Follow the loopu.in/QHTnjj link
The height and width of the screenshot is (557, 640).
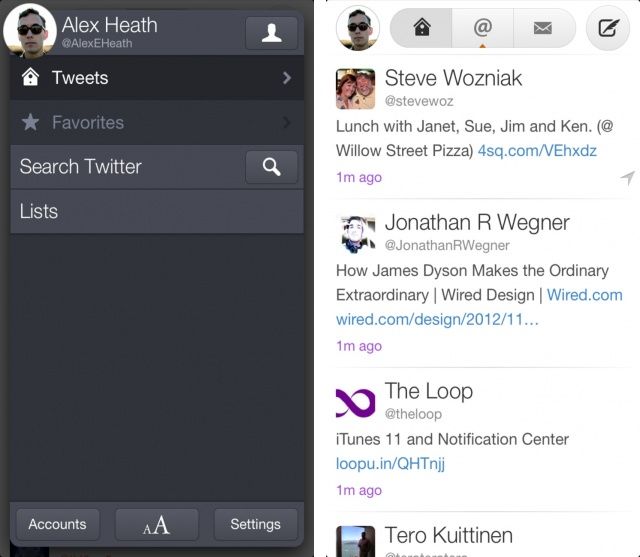[x=390, y=464]
